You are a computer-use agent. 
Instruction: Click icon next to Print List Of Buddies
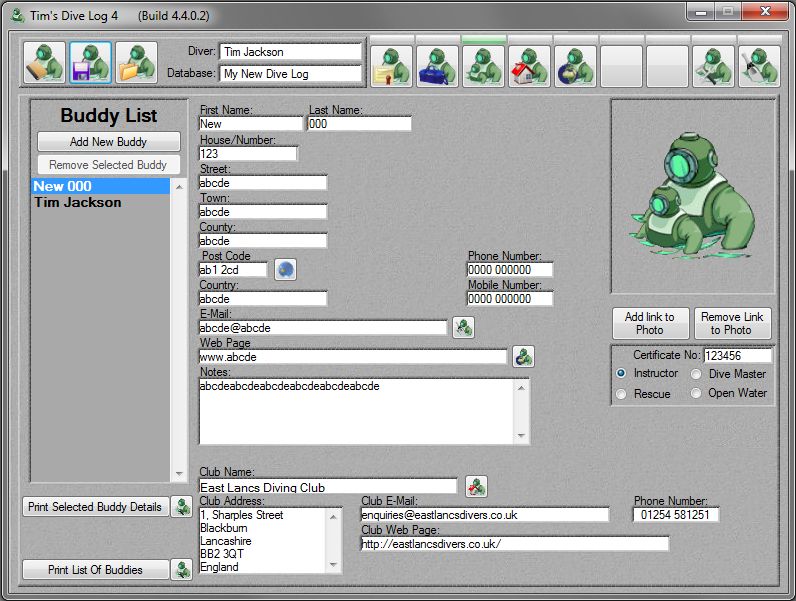(x=182, y=570)
